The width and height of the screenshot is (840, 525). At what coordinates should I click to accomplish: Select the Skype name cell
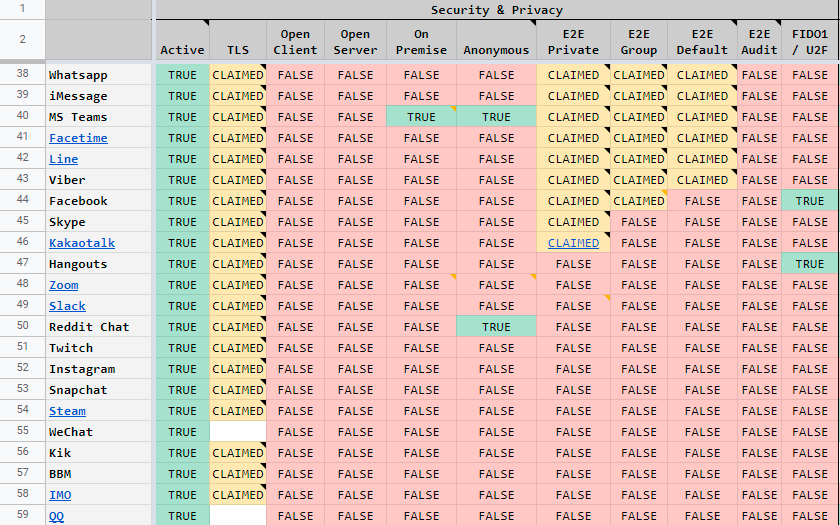[99, 222]
